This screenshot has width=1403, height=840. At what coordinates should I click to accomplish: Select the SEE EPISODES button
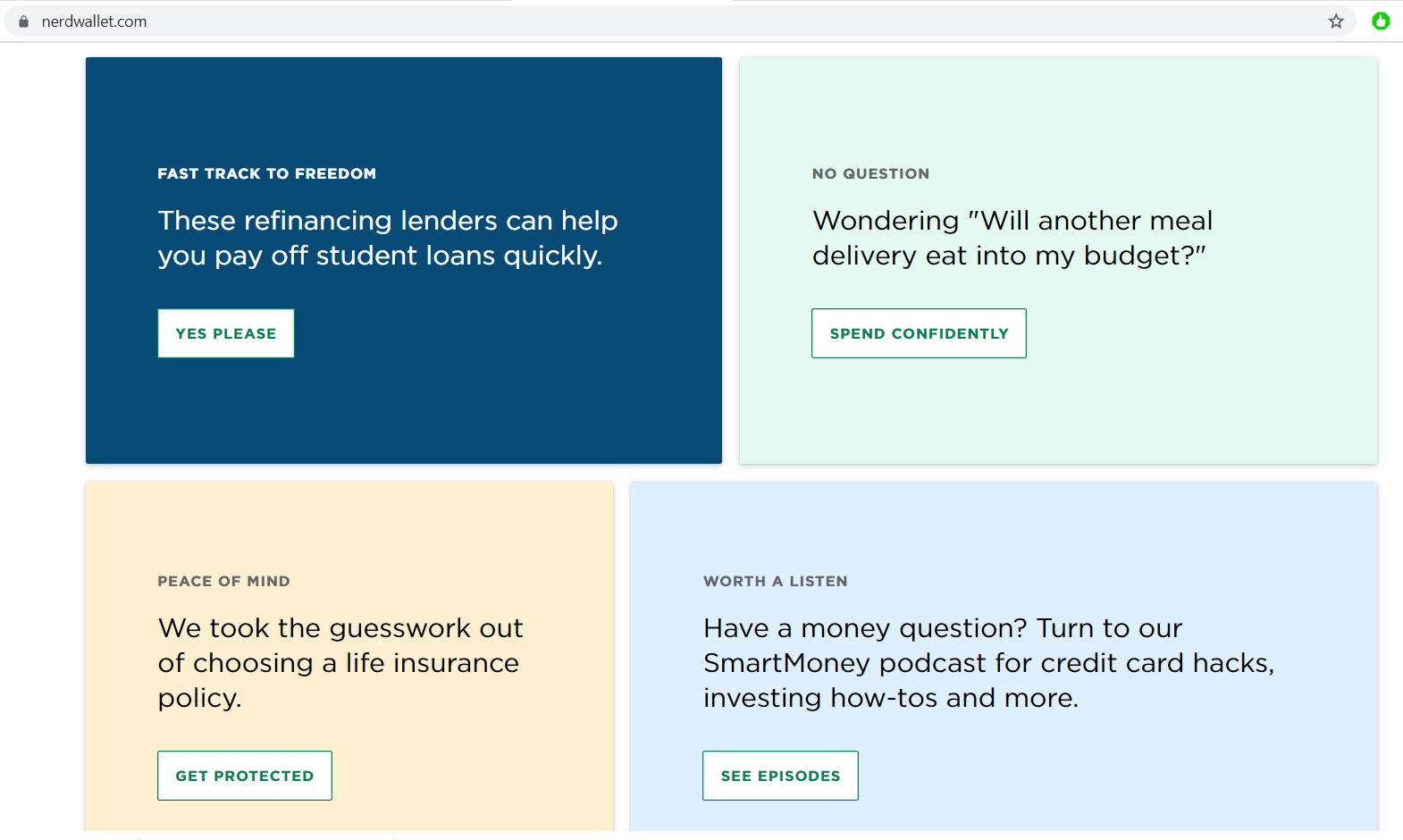click(780, 776)
